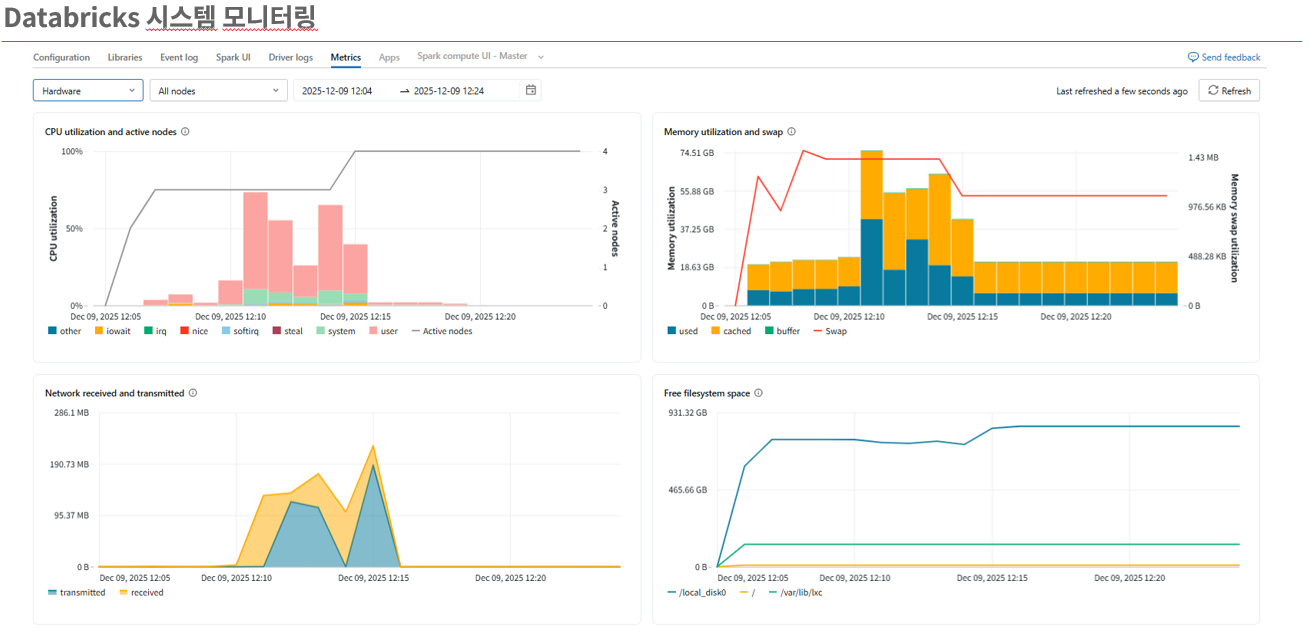Click the 'system' color swatch in CPU legend
This screenshot has height=637, width=1310.
(x=321, y=331)
